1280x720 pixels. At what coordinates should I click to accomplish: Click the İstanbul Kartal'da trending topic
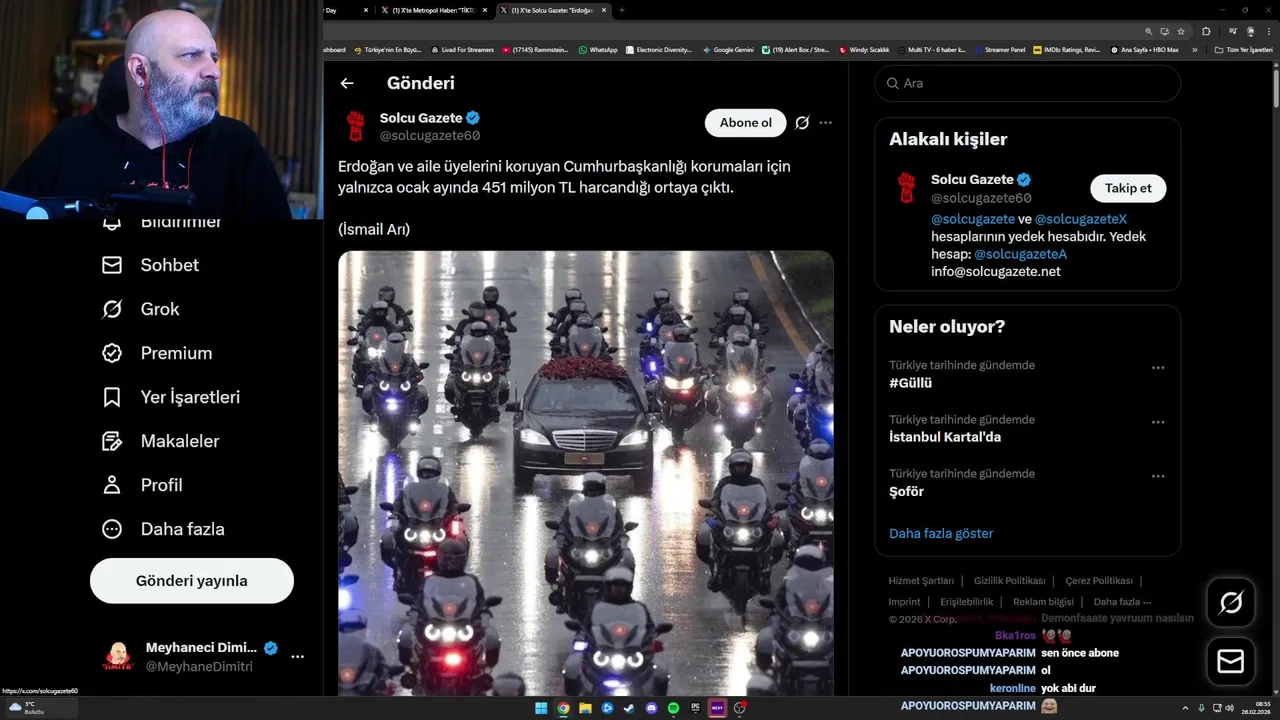(x=945, y=437)
